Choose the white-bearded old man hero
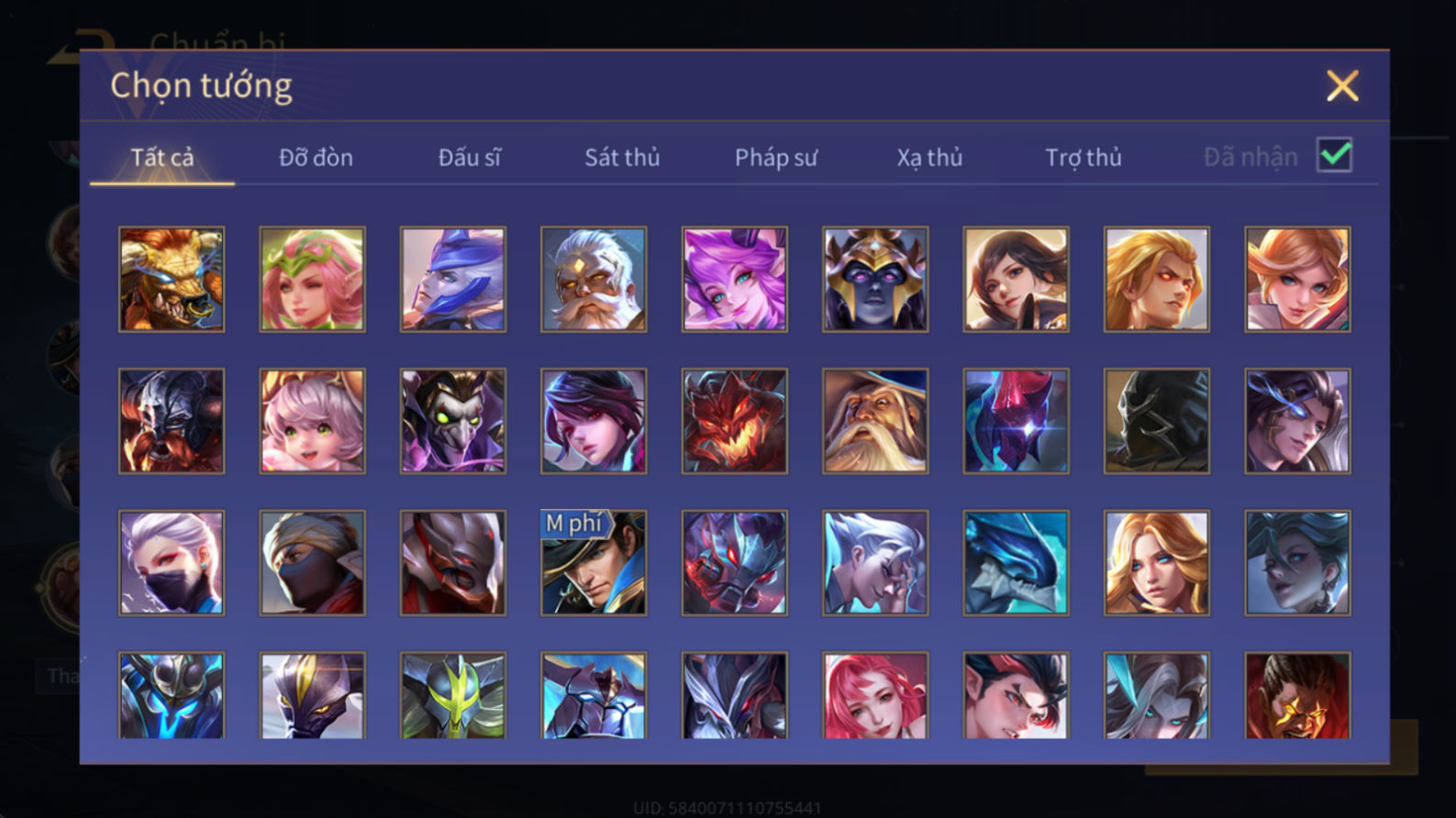Viewport: 1456px width, 818px height. click(594, 280)
